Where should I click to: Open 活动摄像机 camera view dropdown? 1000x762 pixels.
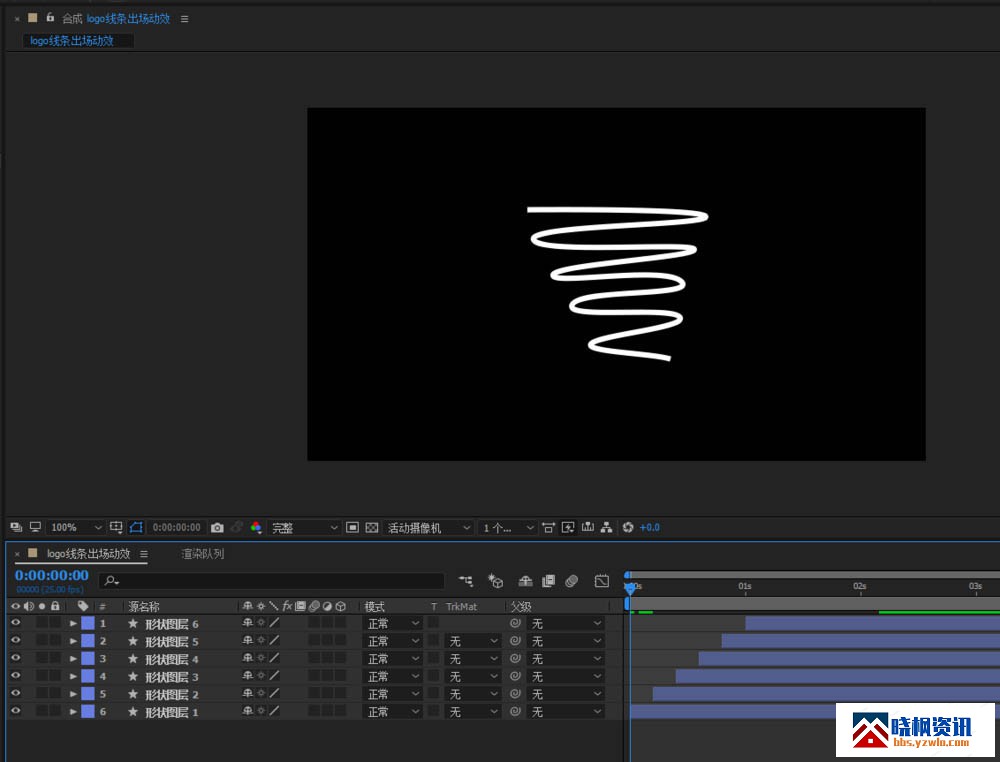pos(429,527)
